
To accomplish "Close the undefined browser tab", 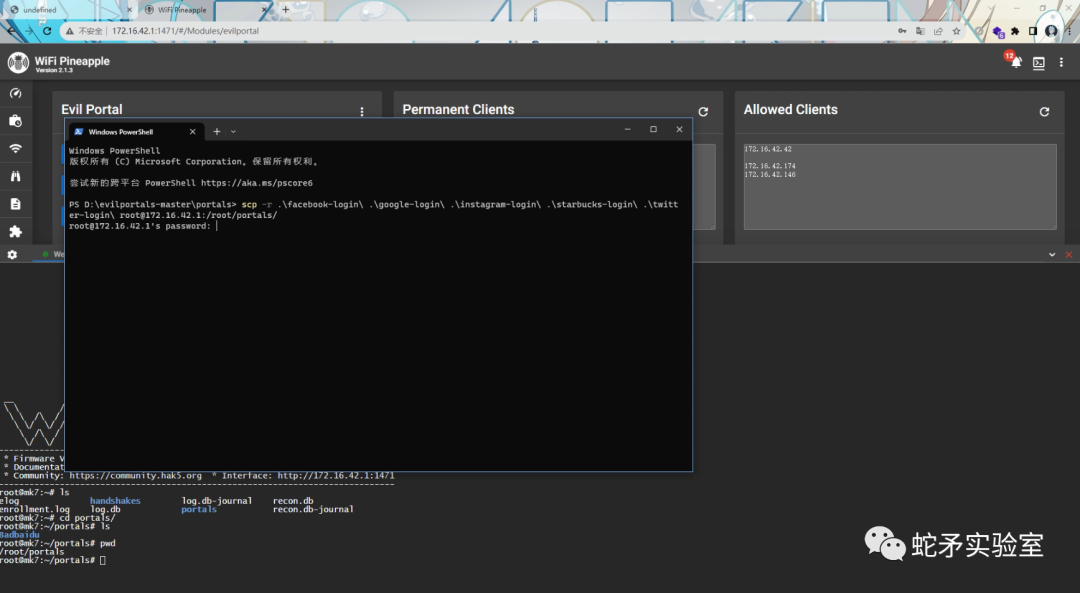I will pyautogui.click(x=129, y=10).
